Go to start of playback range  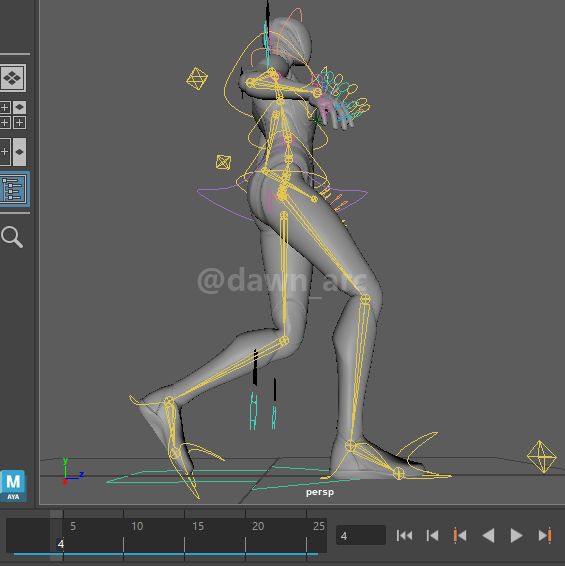coord(404,535)
